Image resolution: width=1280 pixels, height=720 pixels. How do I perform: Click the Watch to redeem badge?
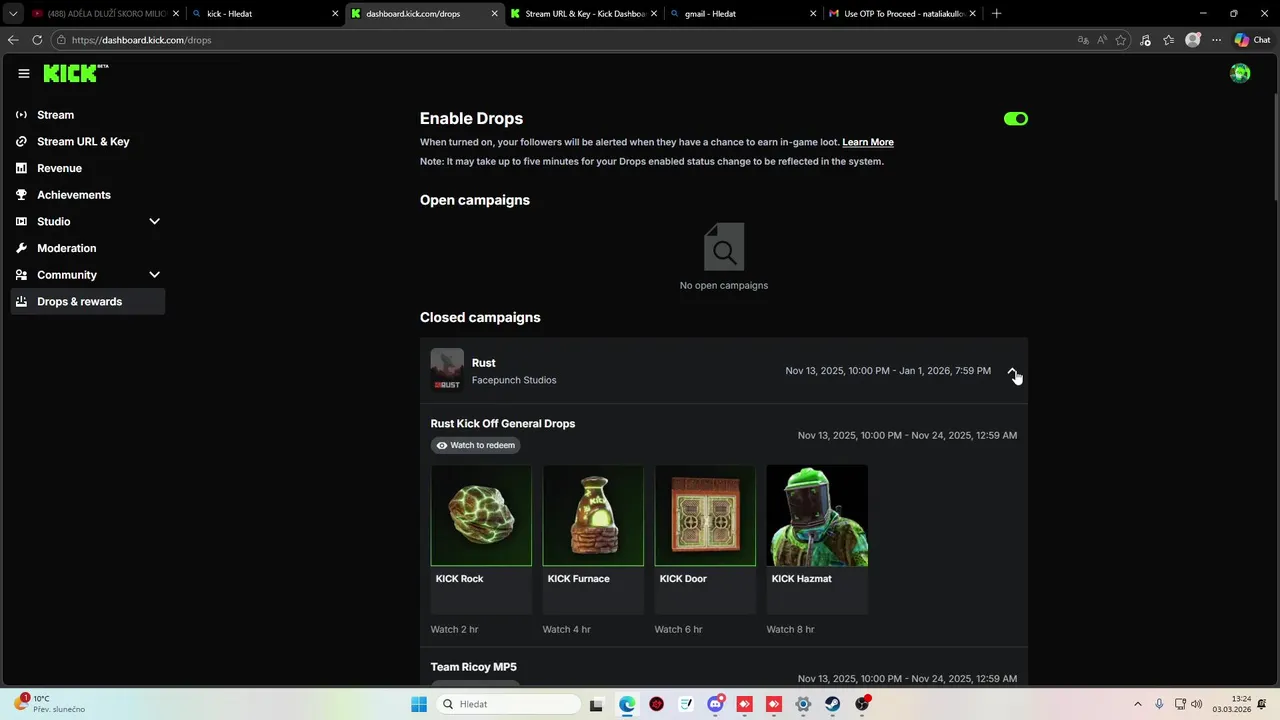[476, 445]
